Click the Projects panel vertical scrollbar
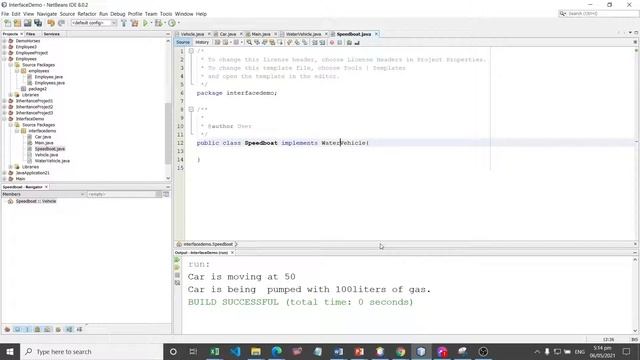 coord(168,133)
